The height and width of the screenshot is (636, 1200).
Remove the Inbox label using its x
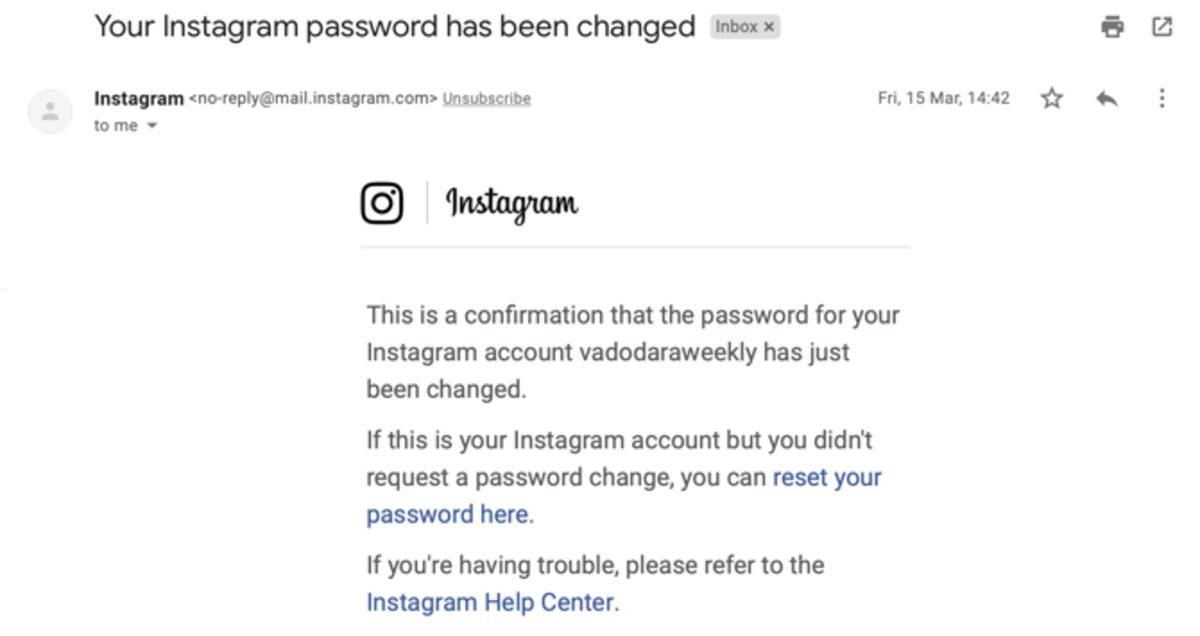[767, 27]
